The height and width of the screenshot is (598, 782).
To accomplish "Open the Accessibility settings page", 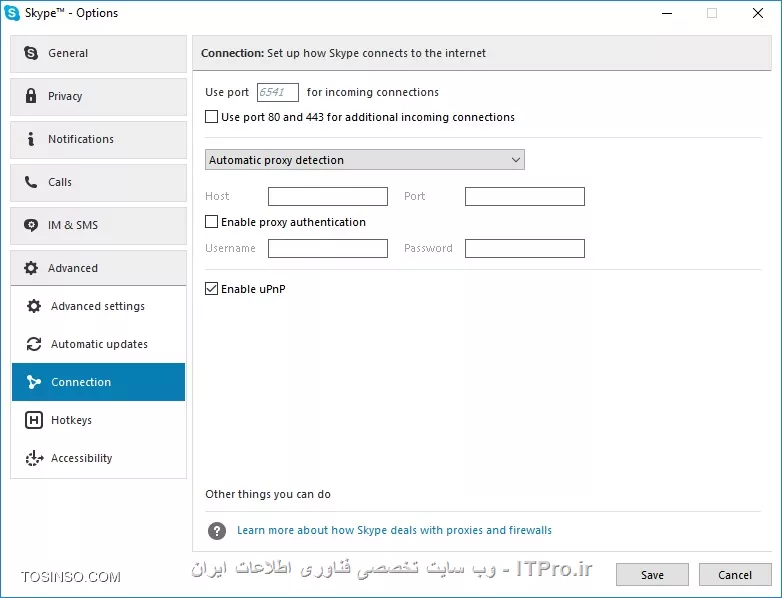I will [98, 458].
